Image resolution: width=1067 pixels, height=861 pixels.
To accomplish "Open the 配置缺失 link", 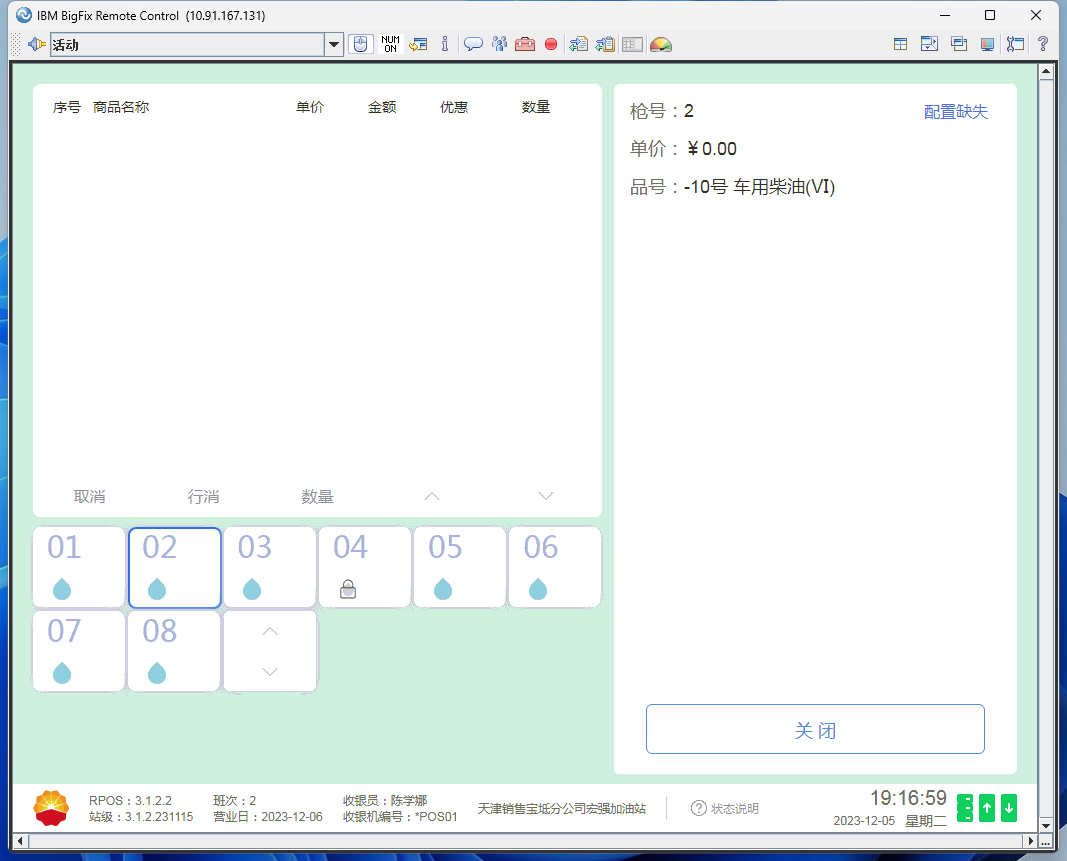I will pyautogui.click(x=955, y=112).
